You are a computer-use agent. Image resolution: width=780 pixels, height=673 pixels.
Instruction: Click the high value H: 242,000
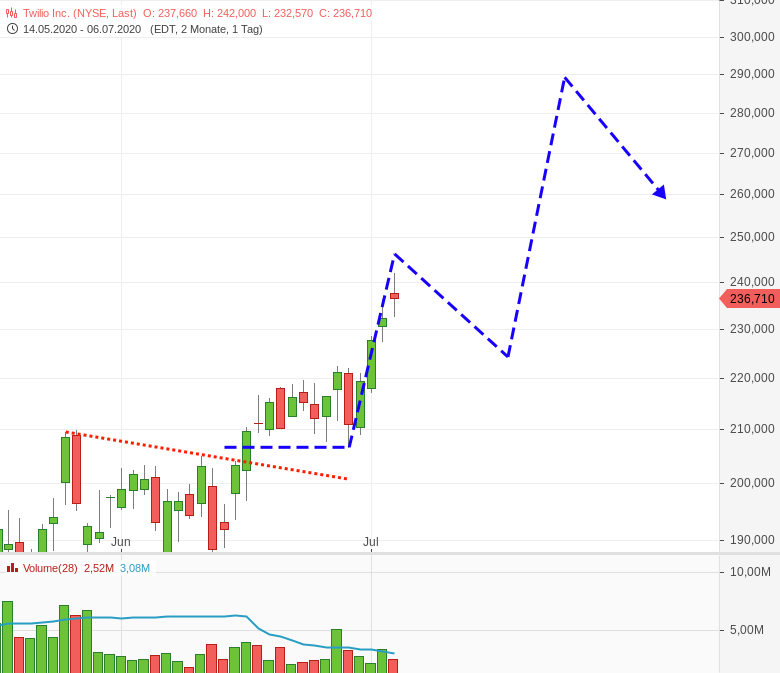229,13
